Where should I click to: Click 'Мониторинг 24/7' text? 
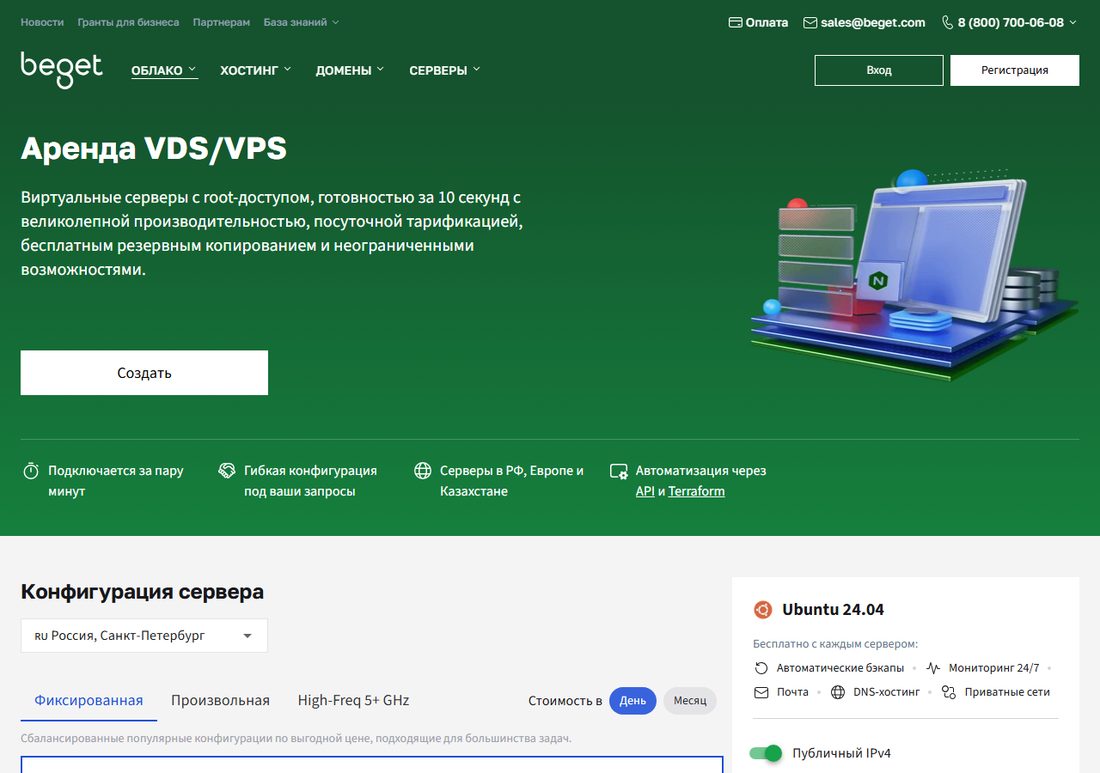[993, 668]
